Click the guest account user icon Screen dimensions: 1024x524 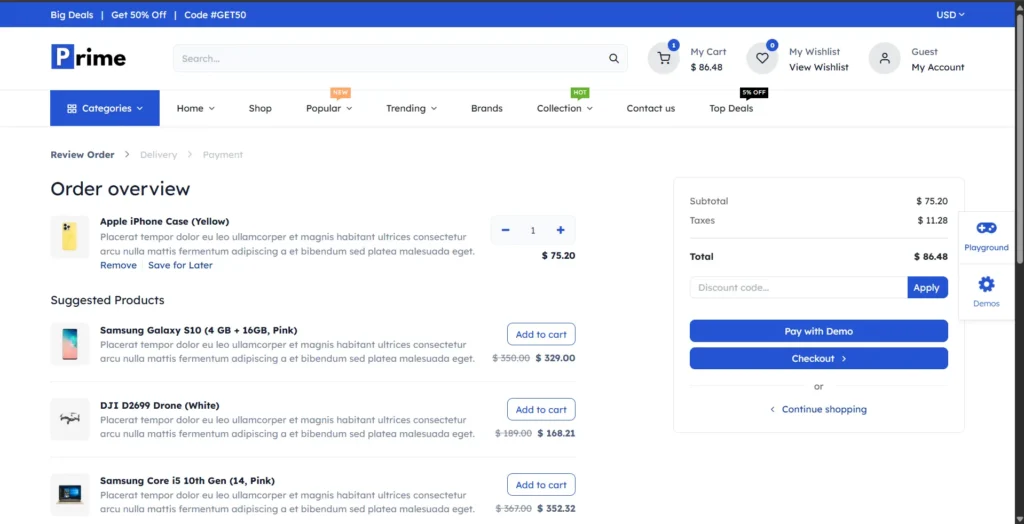[884, 59]
